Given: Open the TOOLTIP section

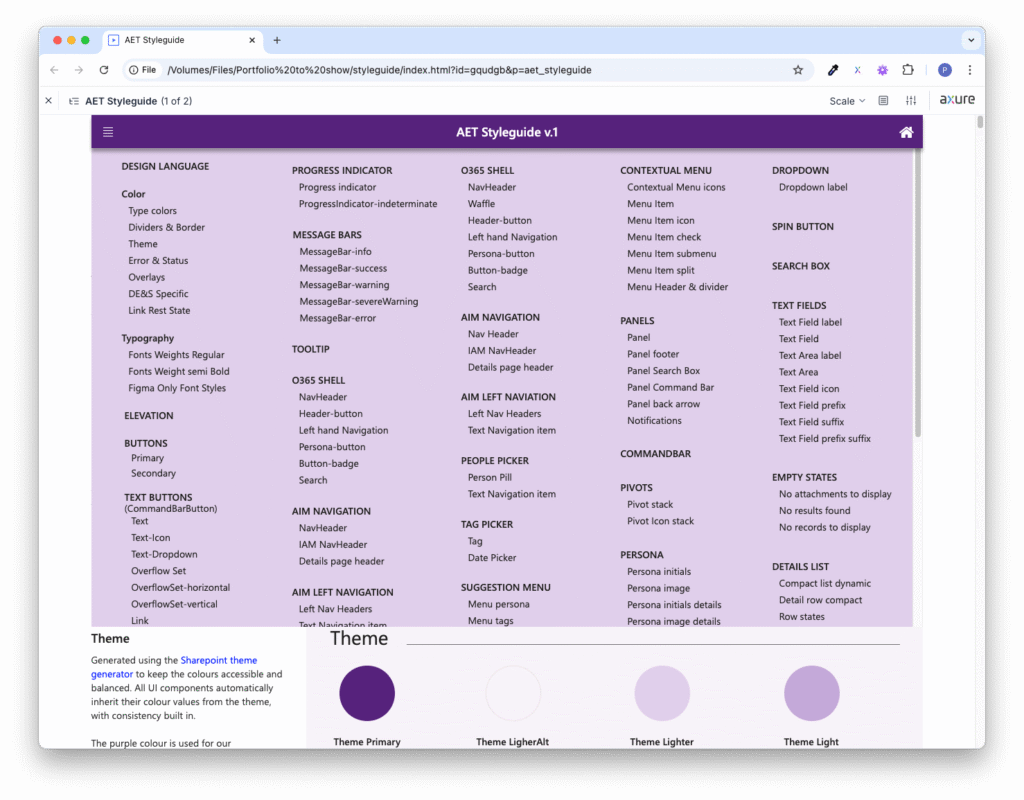Looking at the screenshot, I should pos(311,349).
